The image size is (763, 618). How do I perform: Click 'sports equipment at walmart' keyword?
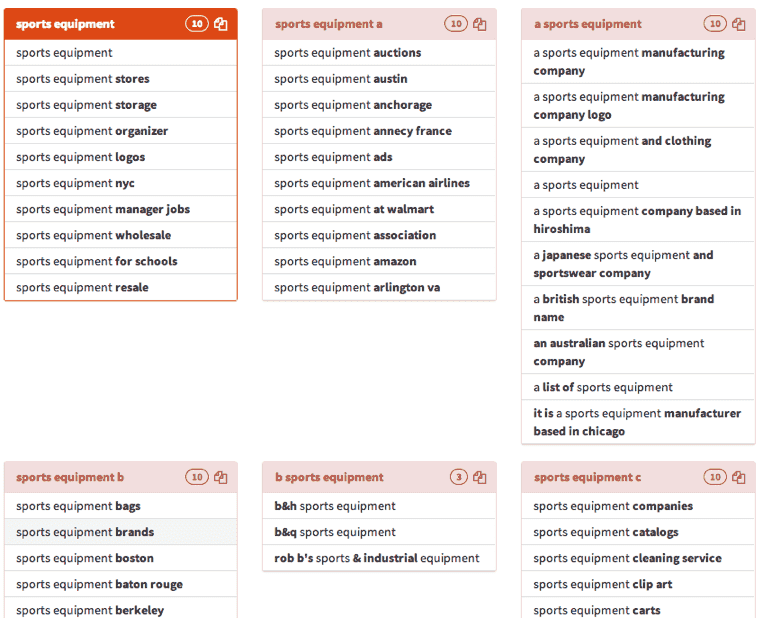(x=379, y=209)
